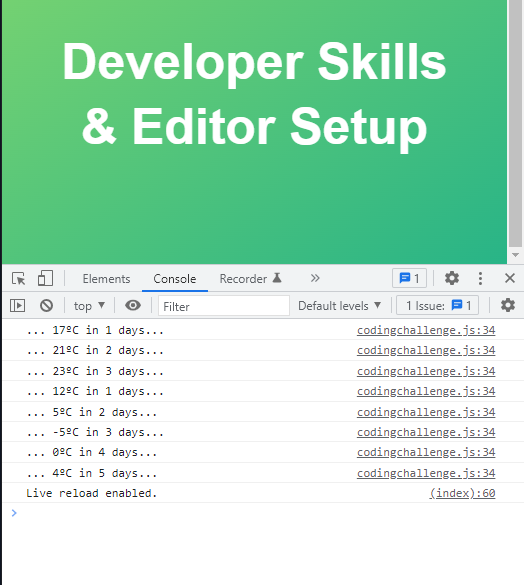524x585 pixels.
Task: Open source link for 21ºC in 2 days
Action: 426,350
